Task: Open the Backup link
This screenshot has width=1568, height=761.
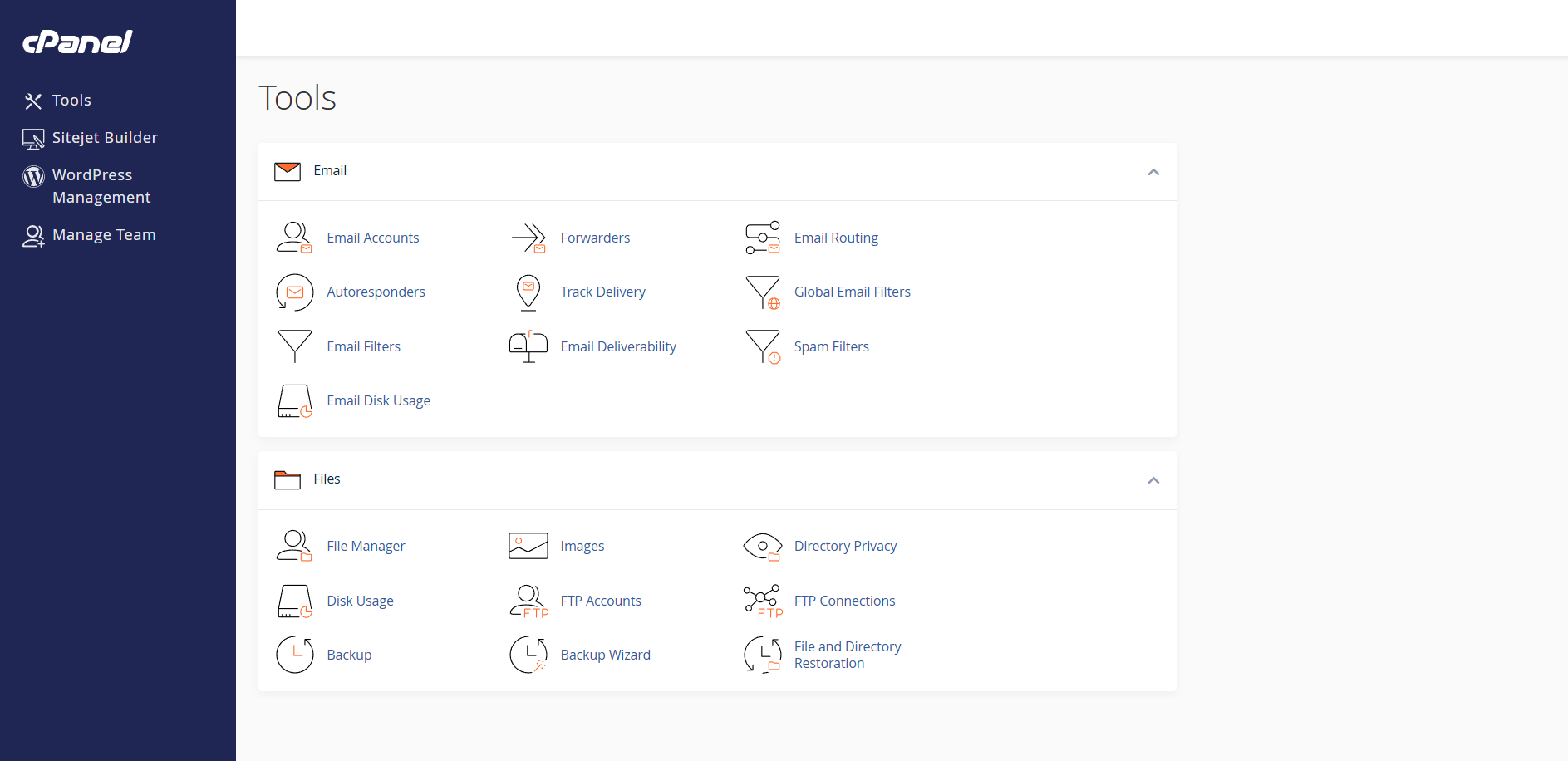Action: click(x=349, y=655)
